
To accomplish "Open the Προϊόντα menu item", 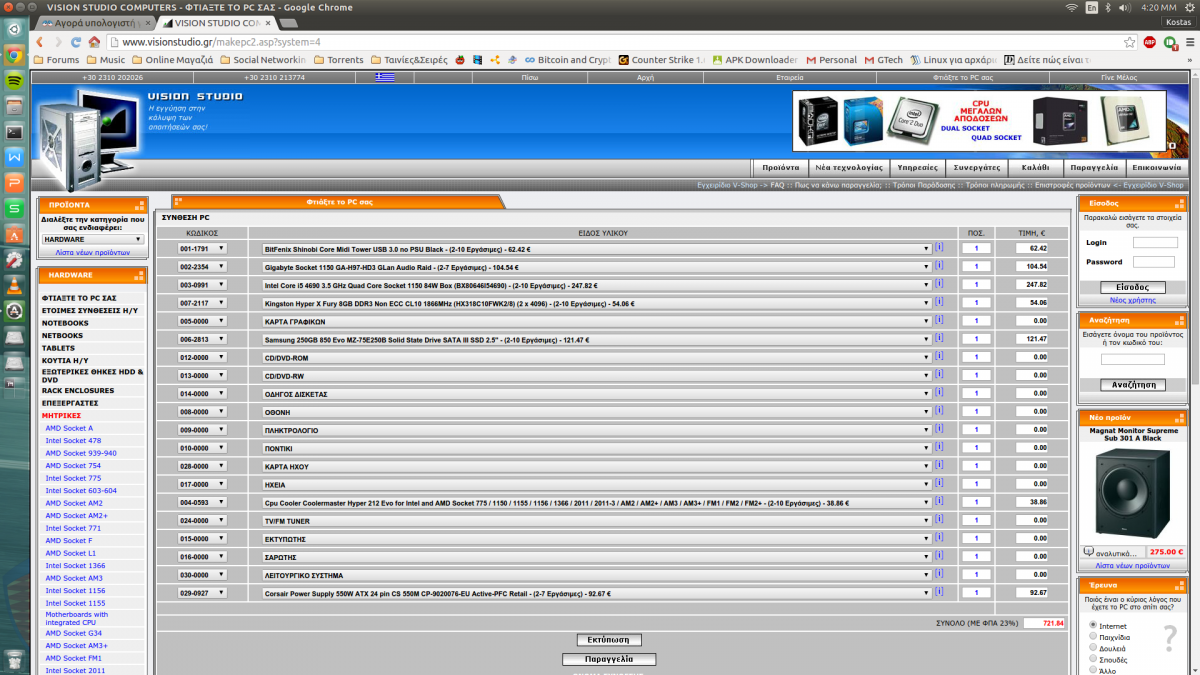I will pos(780,168).
